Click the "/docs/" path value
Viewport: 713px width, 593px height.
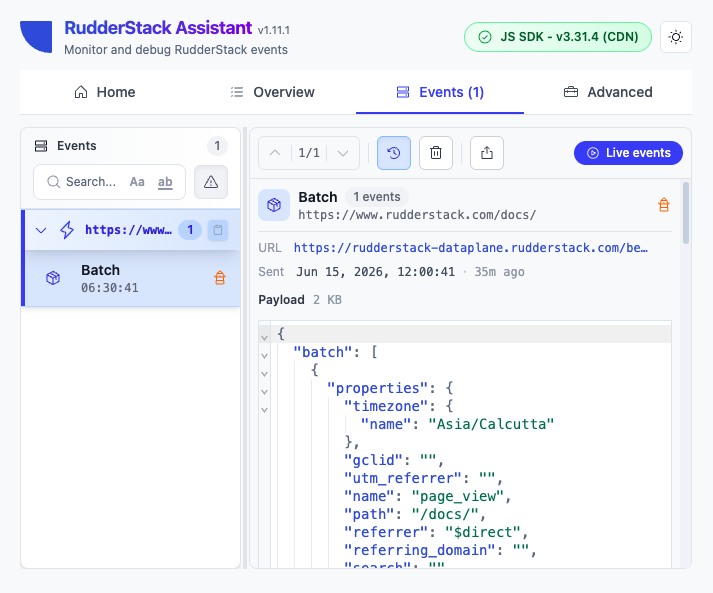click(445, 514)
